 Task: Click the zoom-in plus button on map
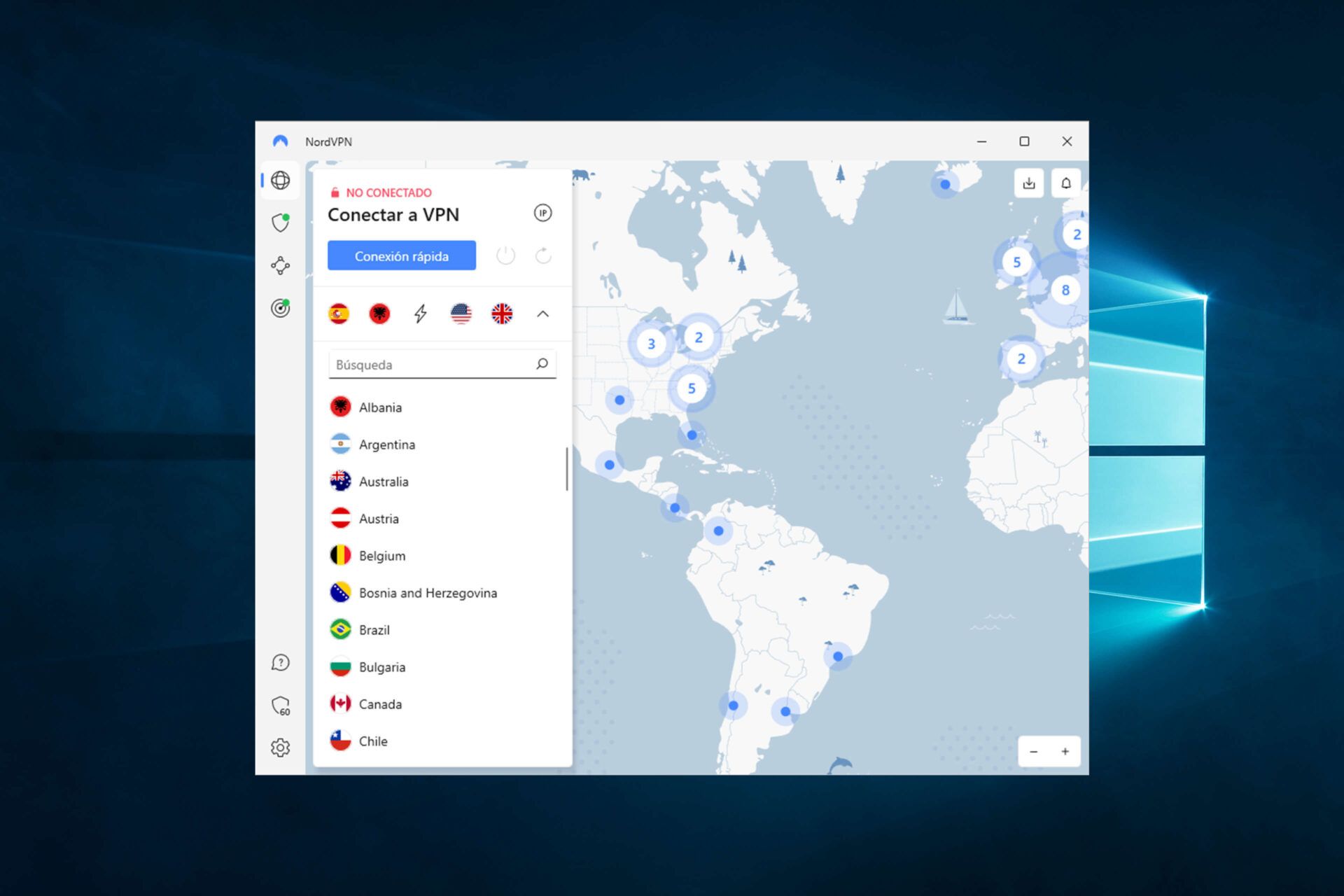click(x=1065, y=752)
